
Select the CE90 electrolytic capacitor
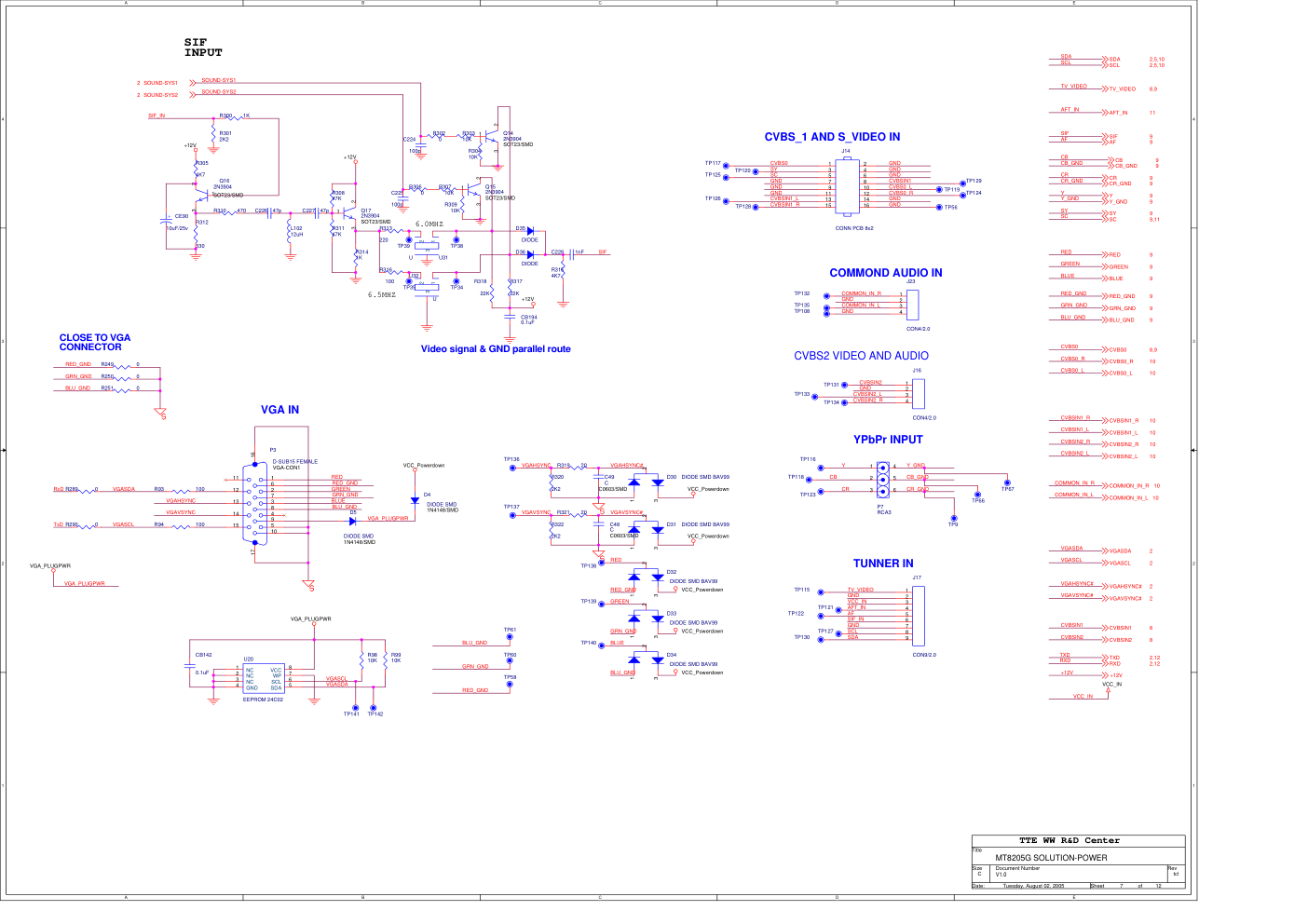click(166, 224)
